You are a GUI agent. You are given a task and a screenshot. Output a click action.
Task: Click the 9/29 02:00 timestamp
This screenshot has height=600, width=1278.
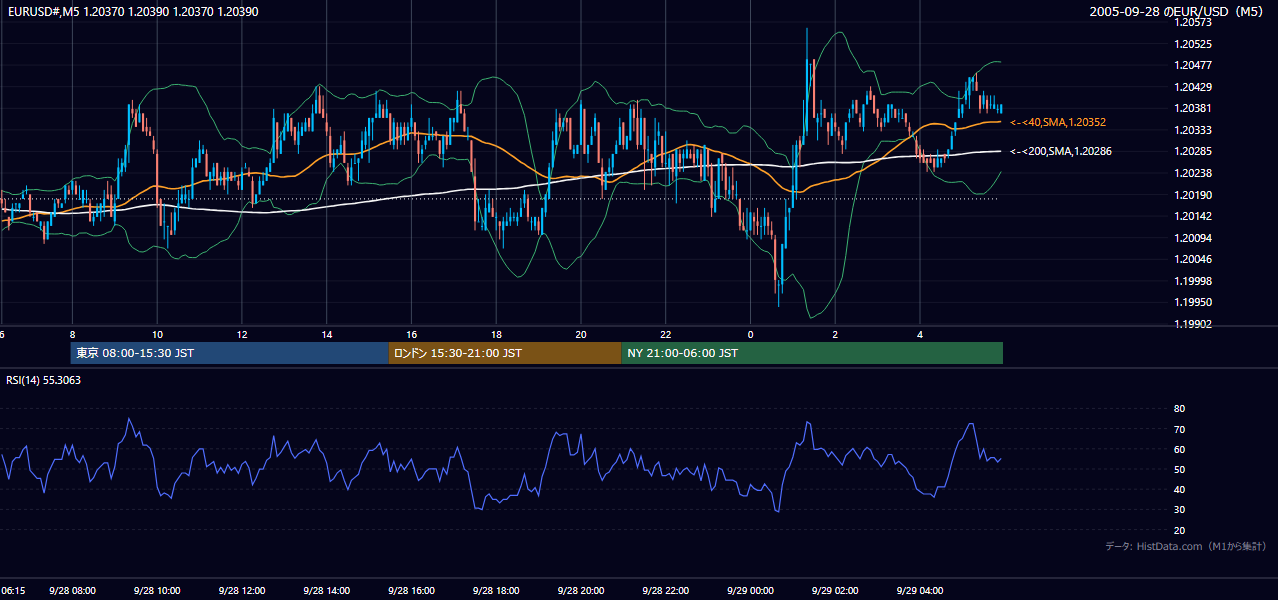click(x=835, y=591)
